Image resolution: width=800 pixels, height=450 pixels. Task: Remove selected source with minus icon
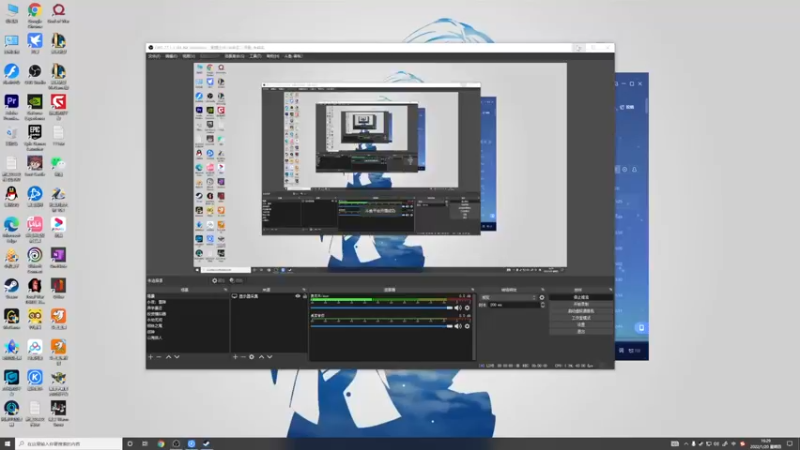(x=243, y=357)
